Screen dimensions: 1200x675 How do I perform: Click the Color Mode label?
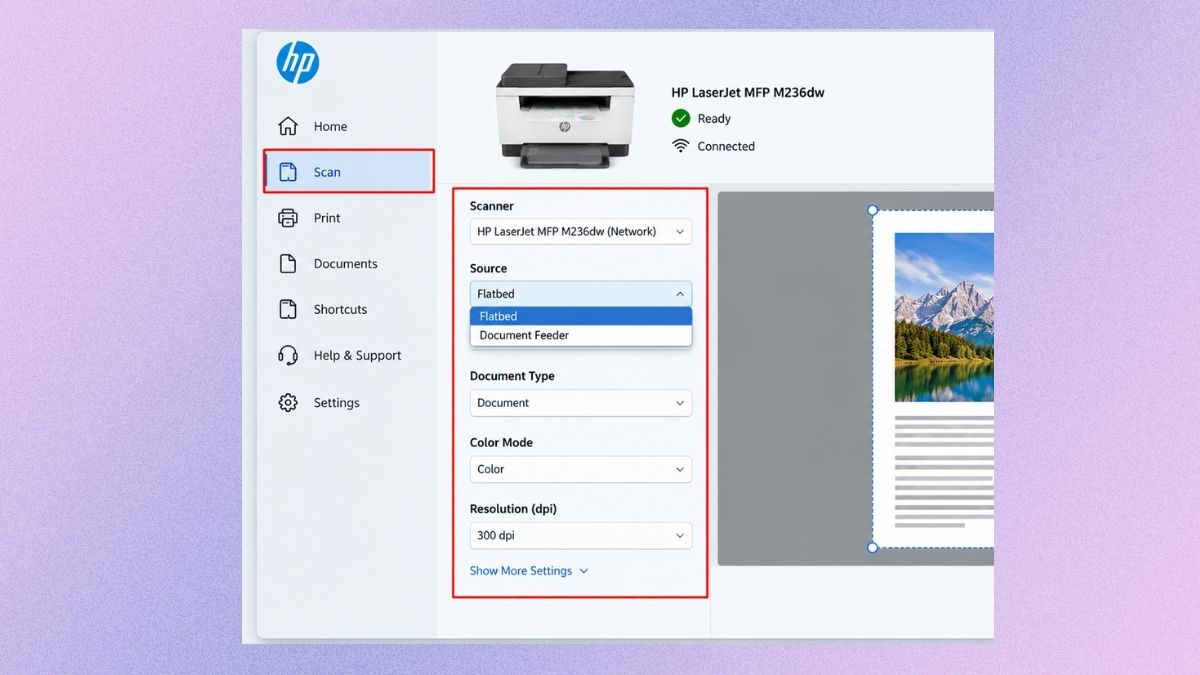[501, 442]
